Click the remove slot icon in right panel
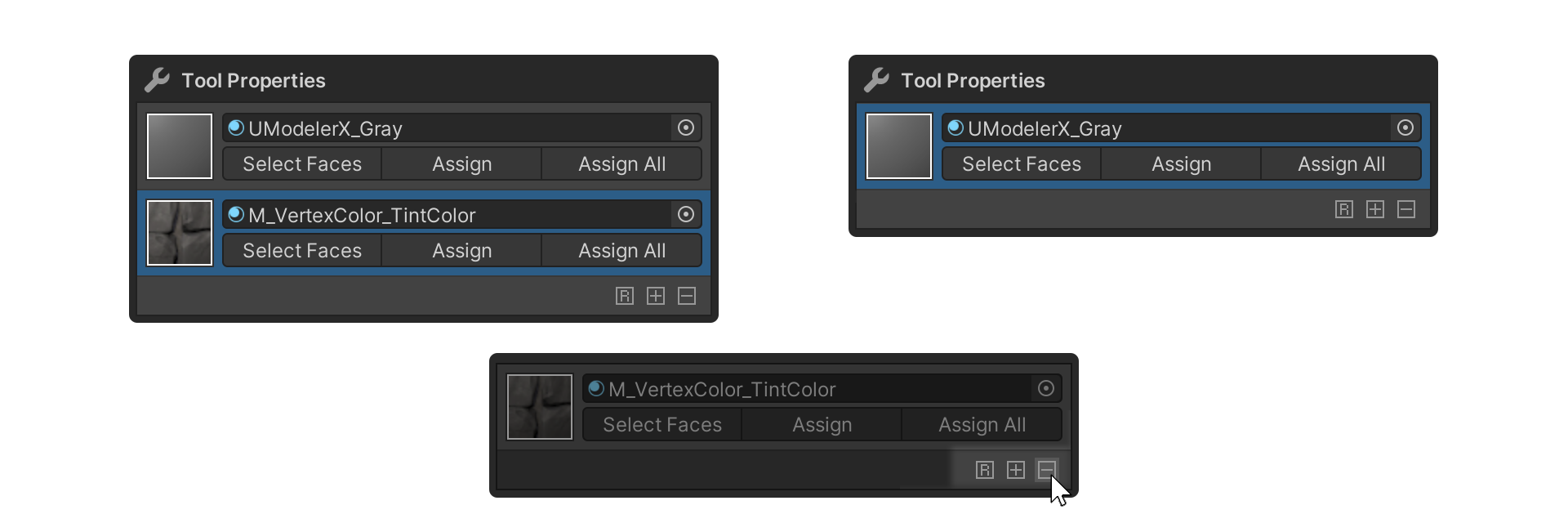 pos(1406,209)
